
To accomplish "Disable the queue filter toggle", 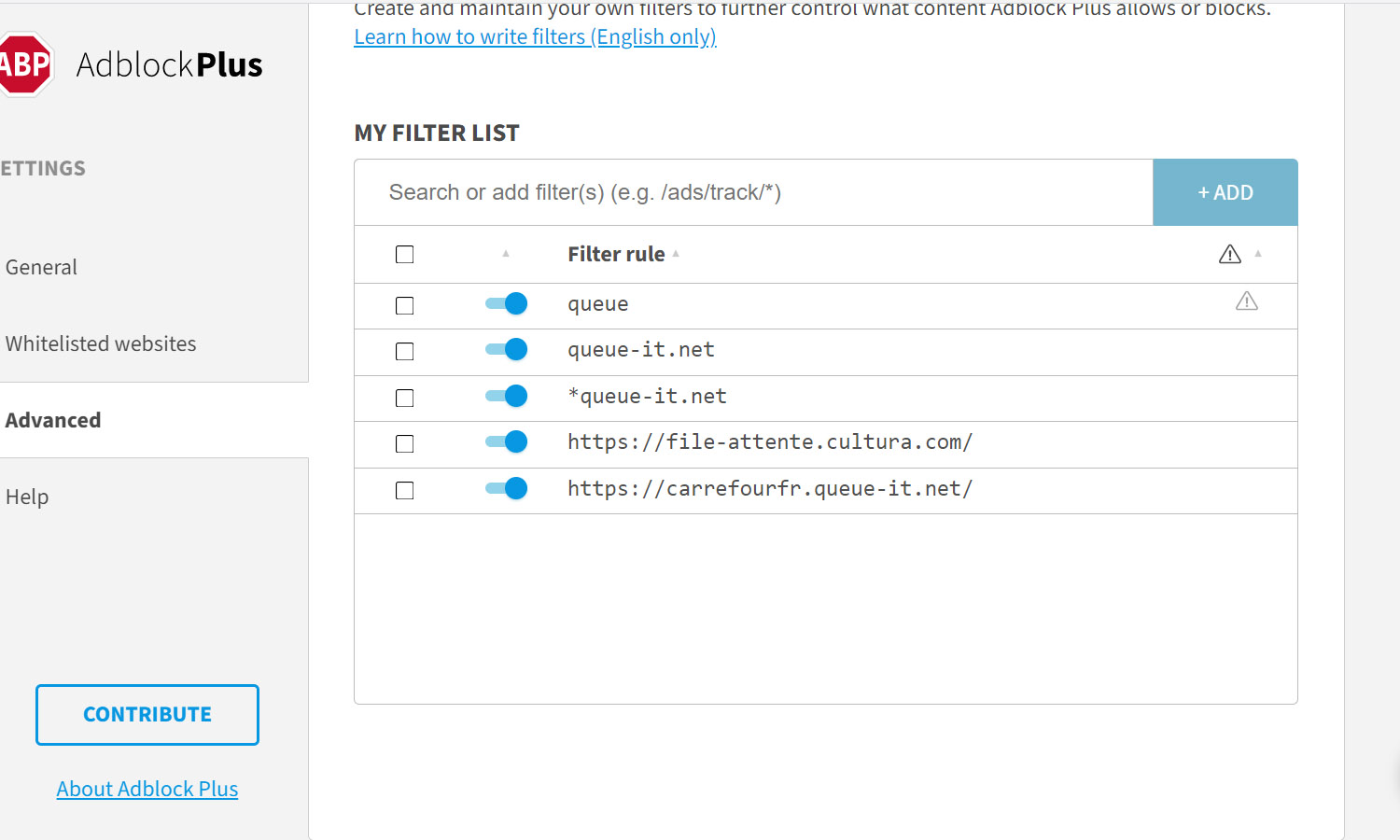I will tap(507, 303).
